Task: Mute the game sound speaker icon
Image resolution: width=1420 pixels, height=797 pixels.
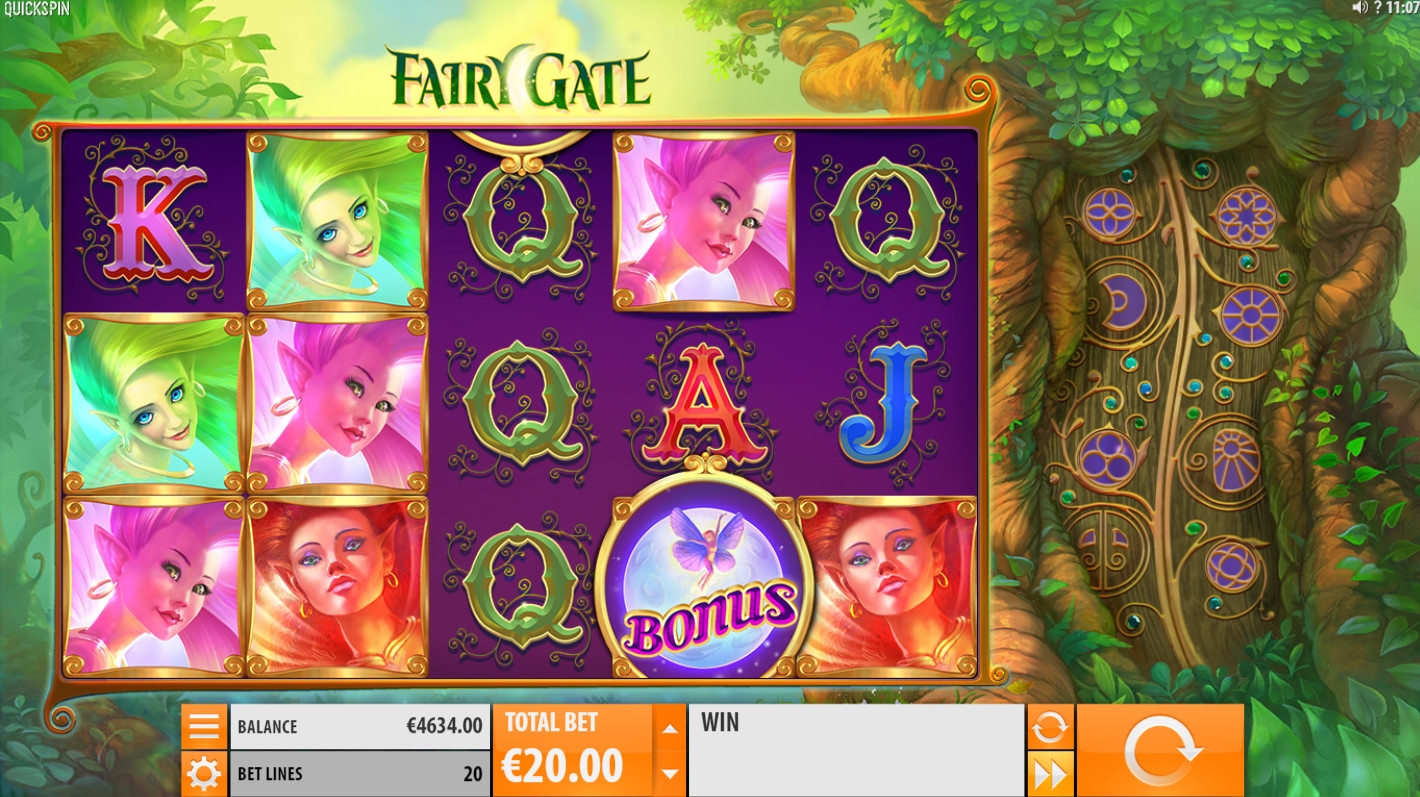Action: (1359, 7)
